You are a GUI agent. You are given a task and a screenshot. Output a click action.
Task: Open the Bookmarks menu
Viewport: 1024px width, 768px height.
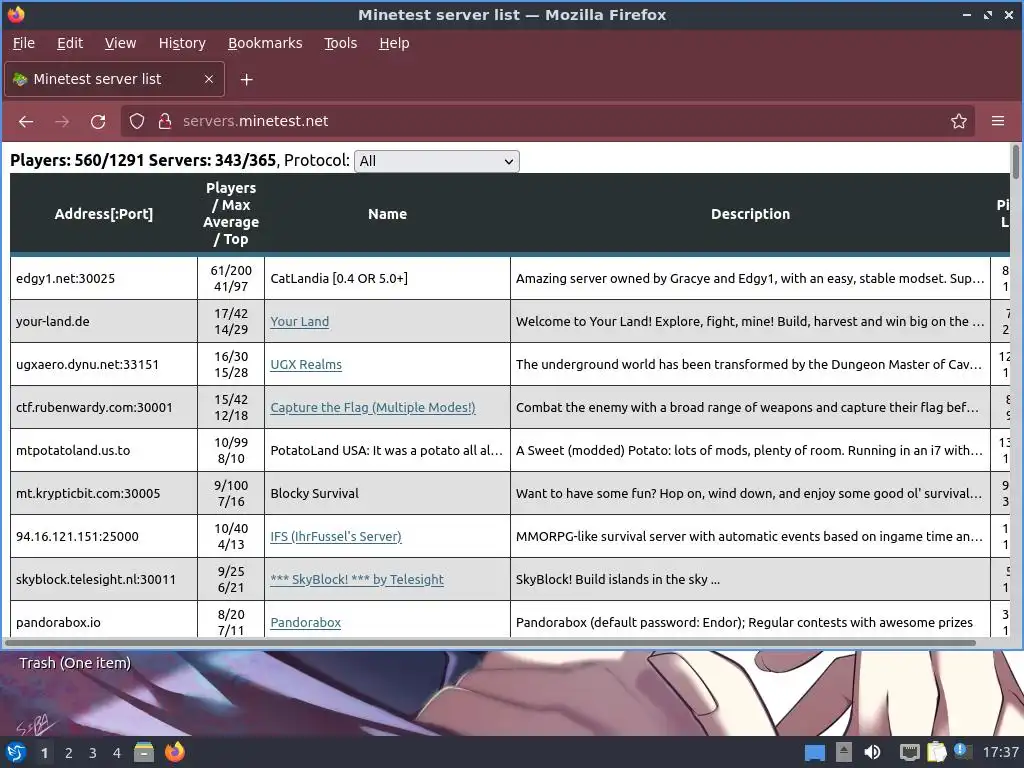(x=265, y=43)
